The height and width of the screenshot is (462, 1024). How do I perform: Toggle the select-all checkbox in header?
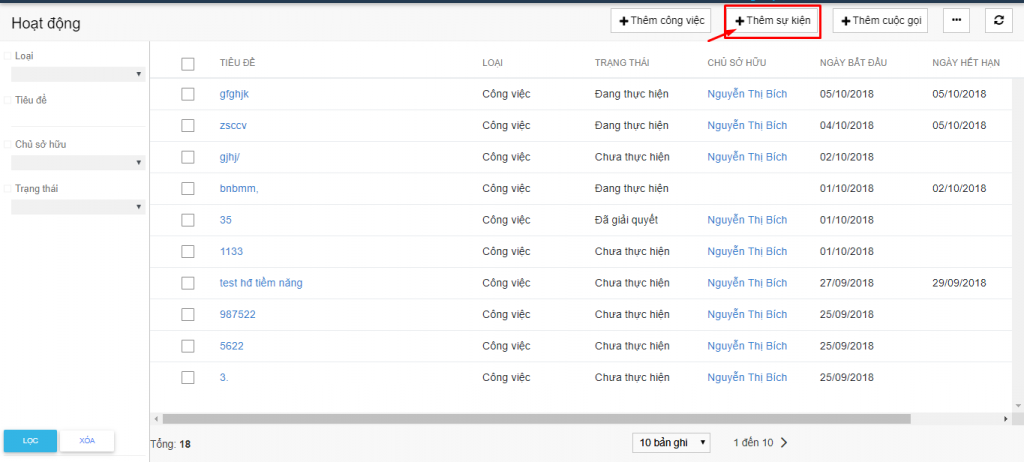[188, 63]
